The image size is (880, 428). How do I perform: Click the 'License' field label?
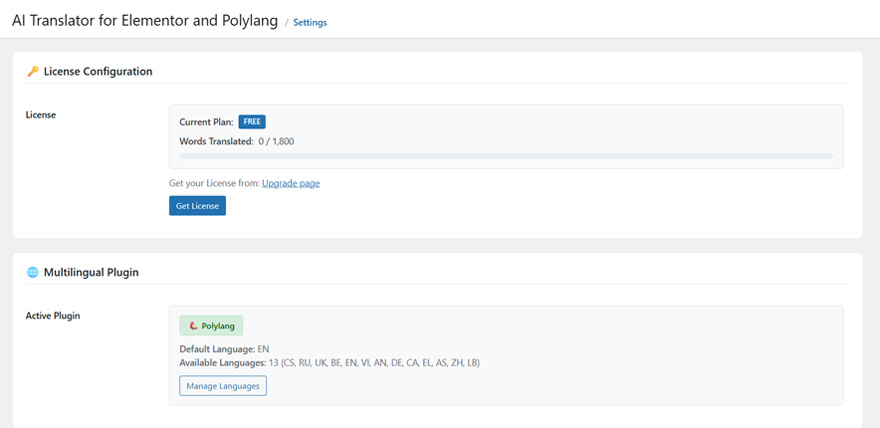[41, 114]
